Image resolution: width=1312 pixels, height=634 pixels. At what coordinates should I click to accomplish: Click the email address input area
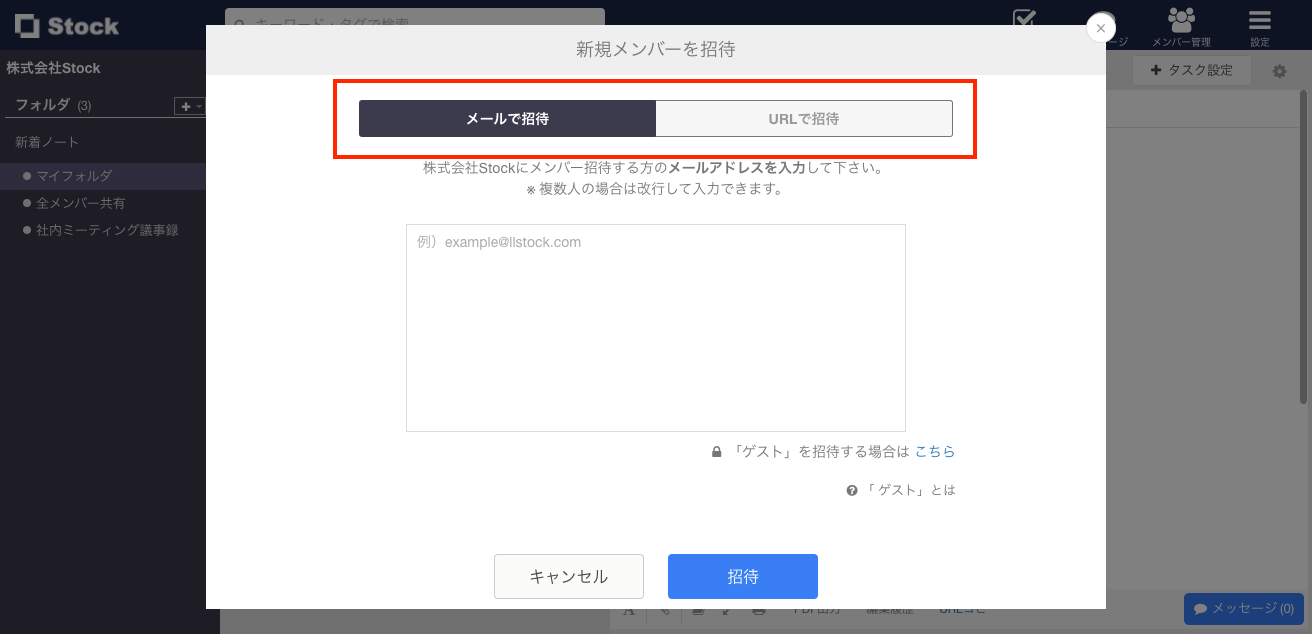tap(655, 327)
